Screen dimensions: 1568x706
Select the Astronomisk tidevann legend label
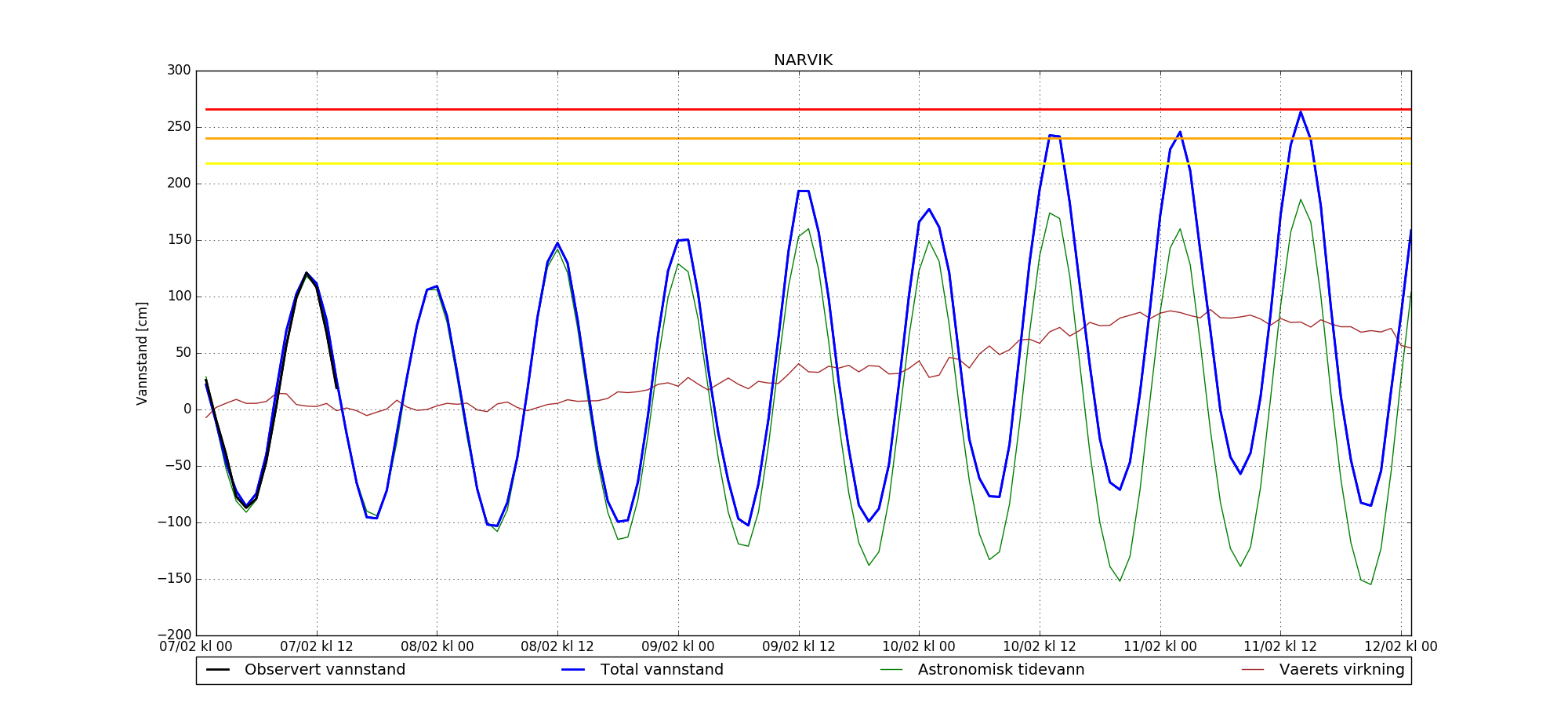(1001, 670)
